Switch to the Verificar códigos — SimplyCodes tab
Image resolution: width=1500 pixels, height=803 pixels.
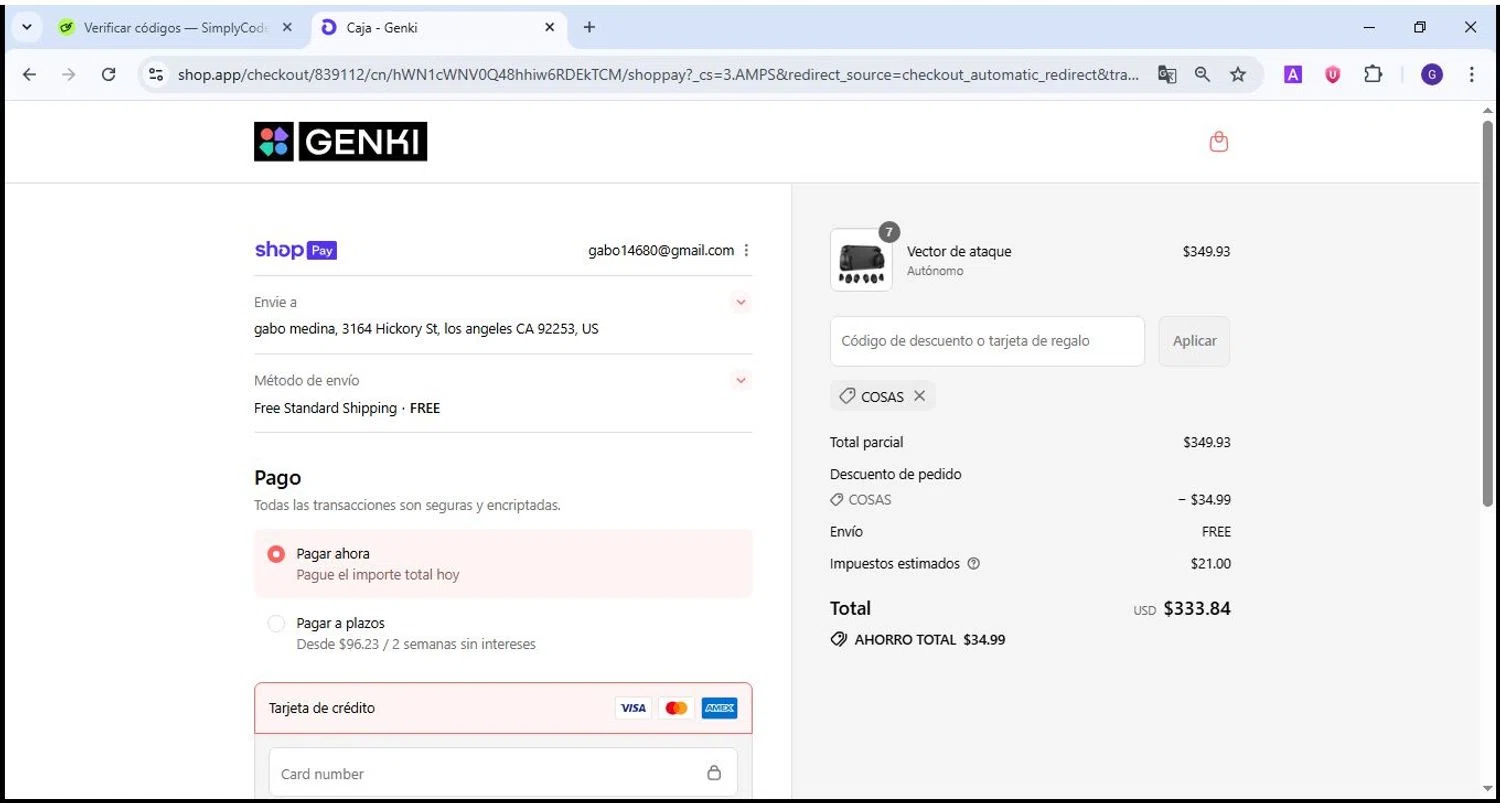[176, 28]
